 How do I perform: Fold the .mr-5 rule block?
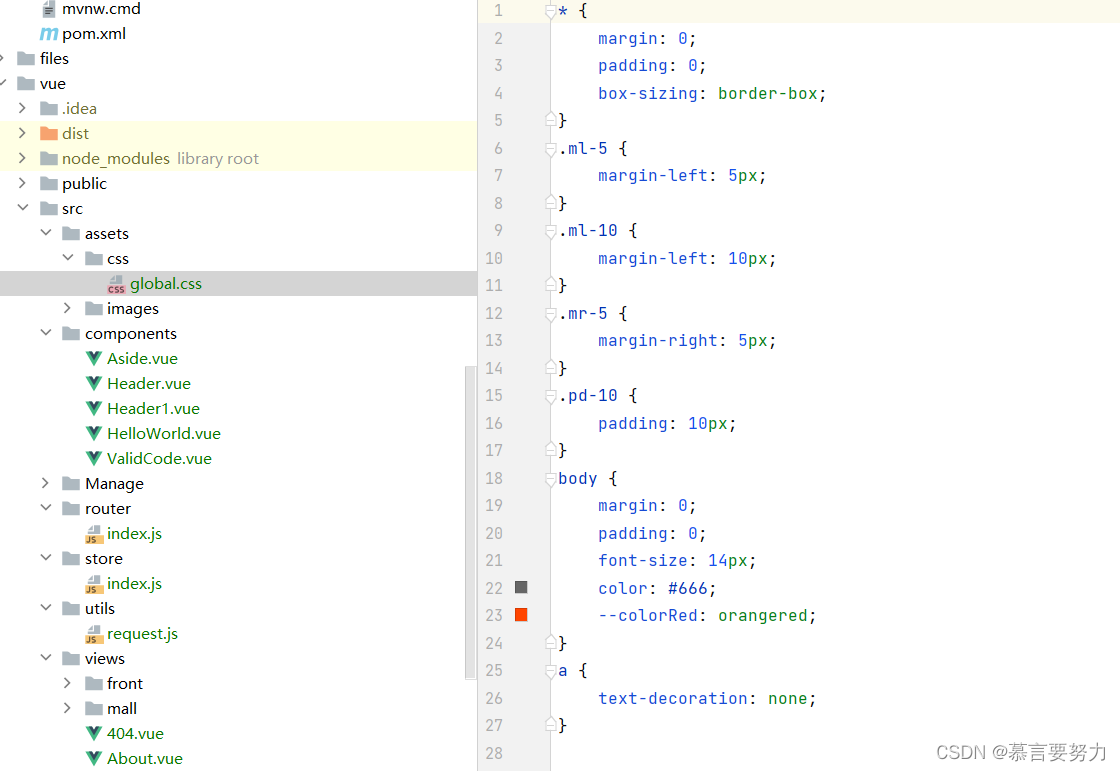tap(551, 314)
